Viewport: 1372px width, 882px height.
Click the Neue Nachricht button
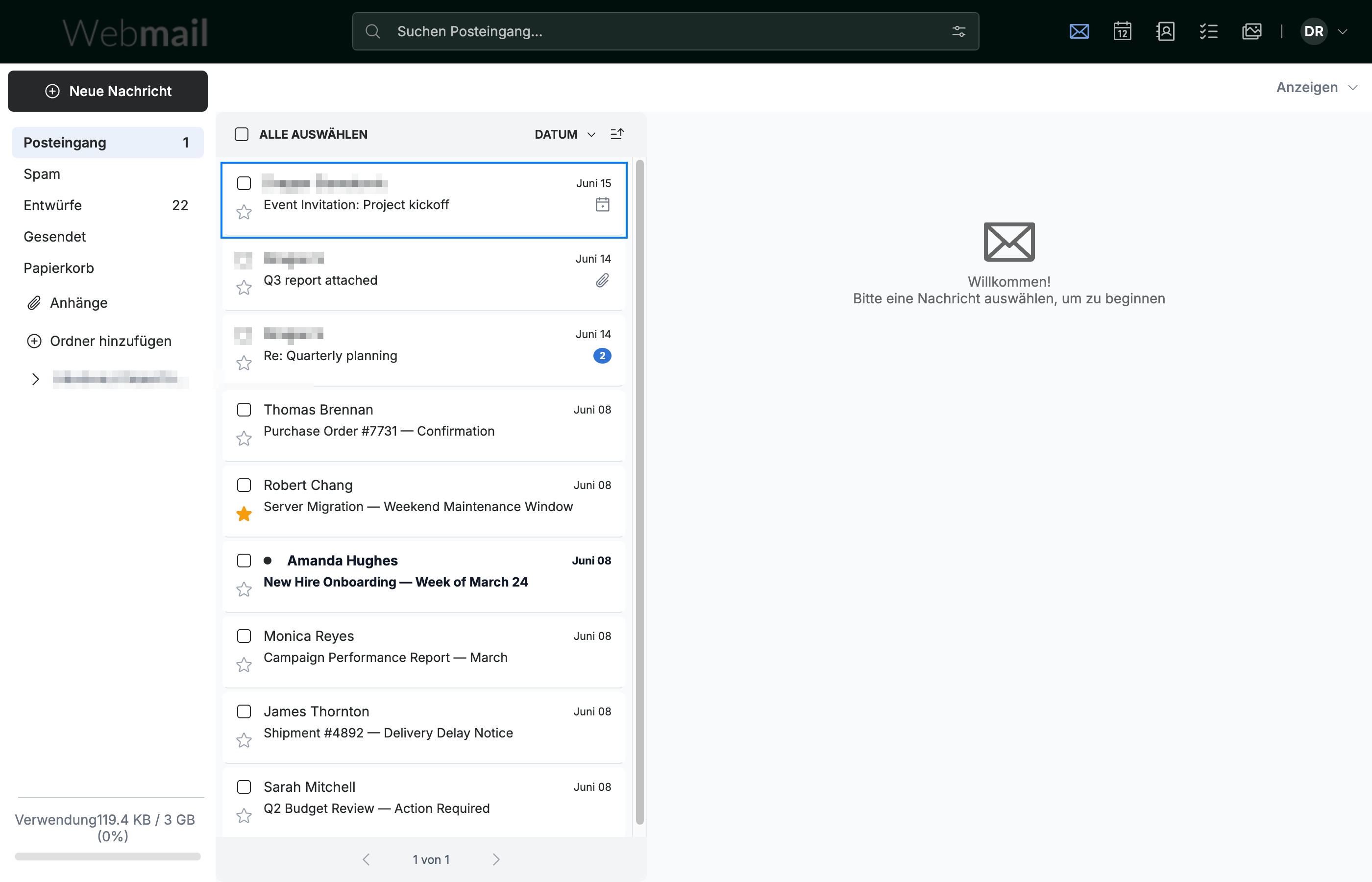[108, 91]
